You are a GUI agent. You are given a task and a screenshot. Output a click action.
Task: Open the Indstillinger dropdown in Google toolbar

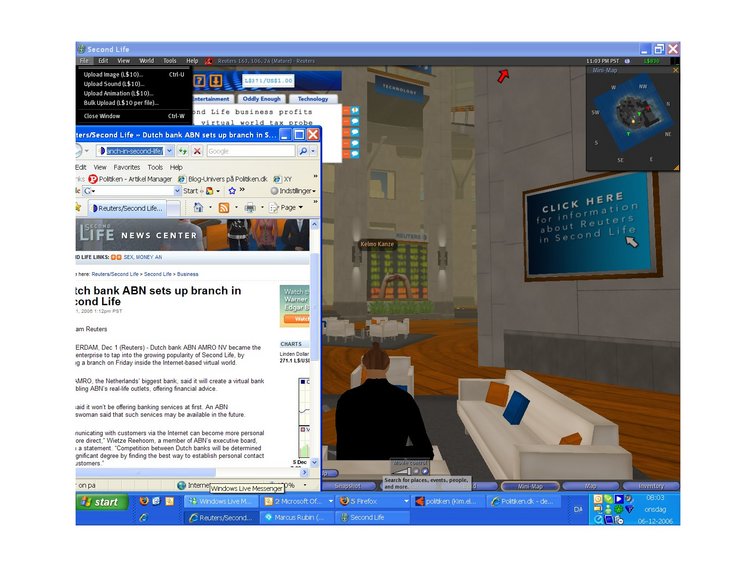point(314,191)
